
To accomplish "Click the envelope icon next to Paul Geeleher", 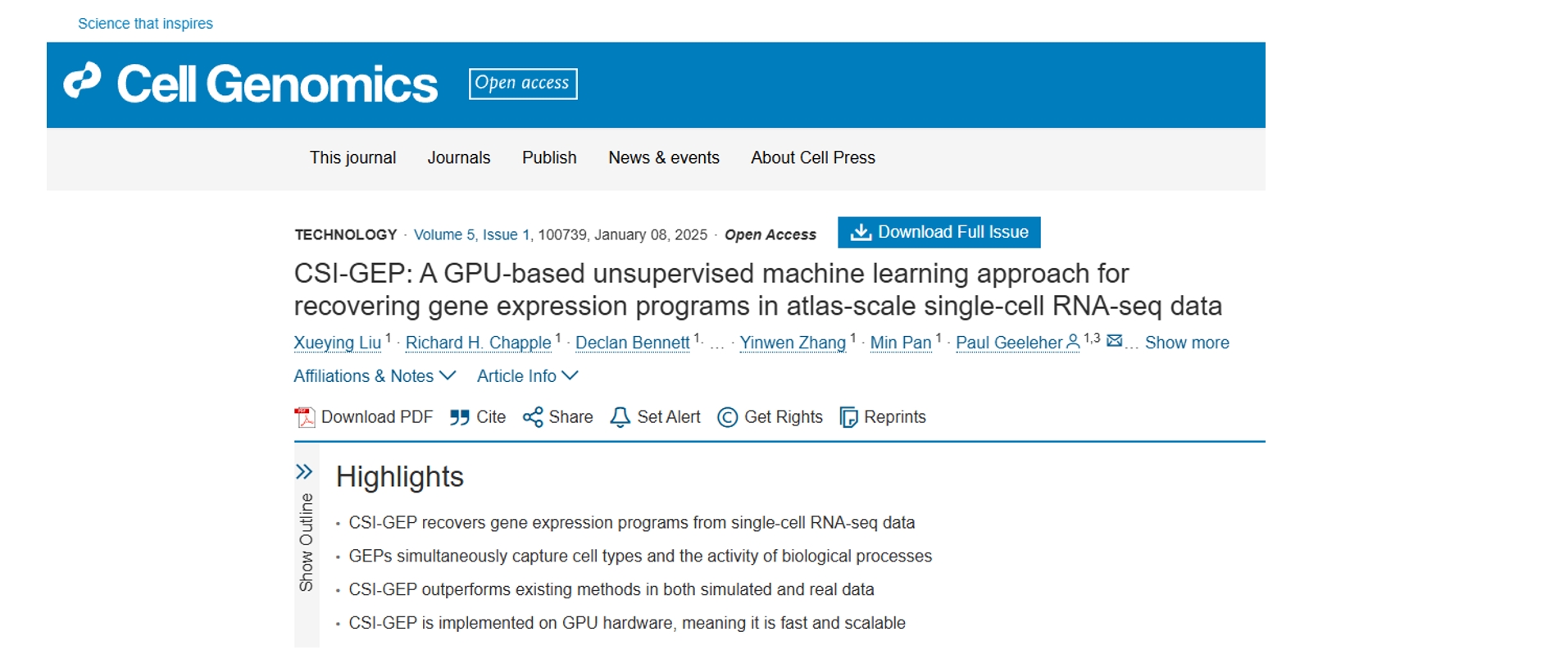I will [1114, 340].
